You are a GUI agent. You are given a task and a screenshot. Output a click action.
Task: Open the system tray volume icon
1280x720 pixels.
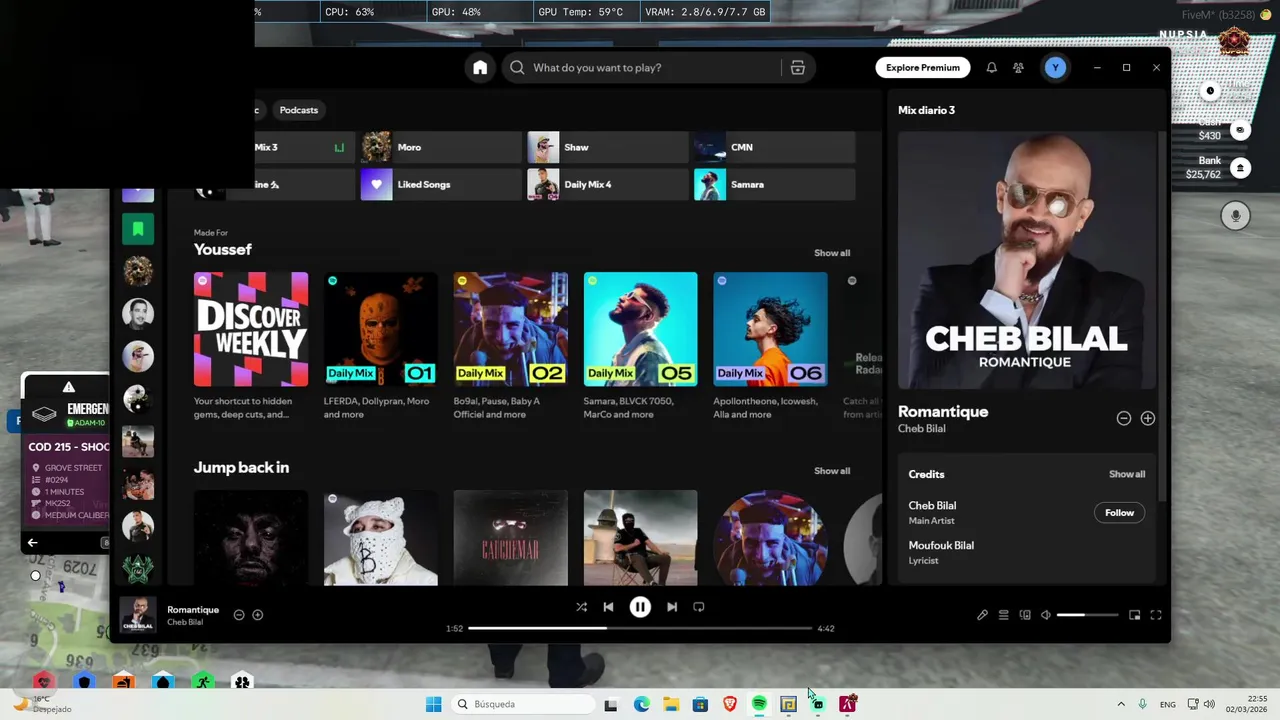point(1209,704)
